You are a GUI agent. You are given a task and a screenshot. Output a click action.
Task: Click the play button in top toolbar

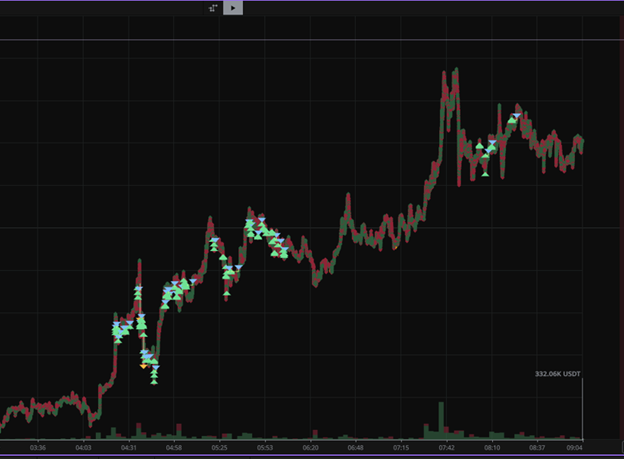point(233,8)
